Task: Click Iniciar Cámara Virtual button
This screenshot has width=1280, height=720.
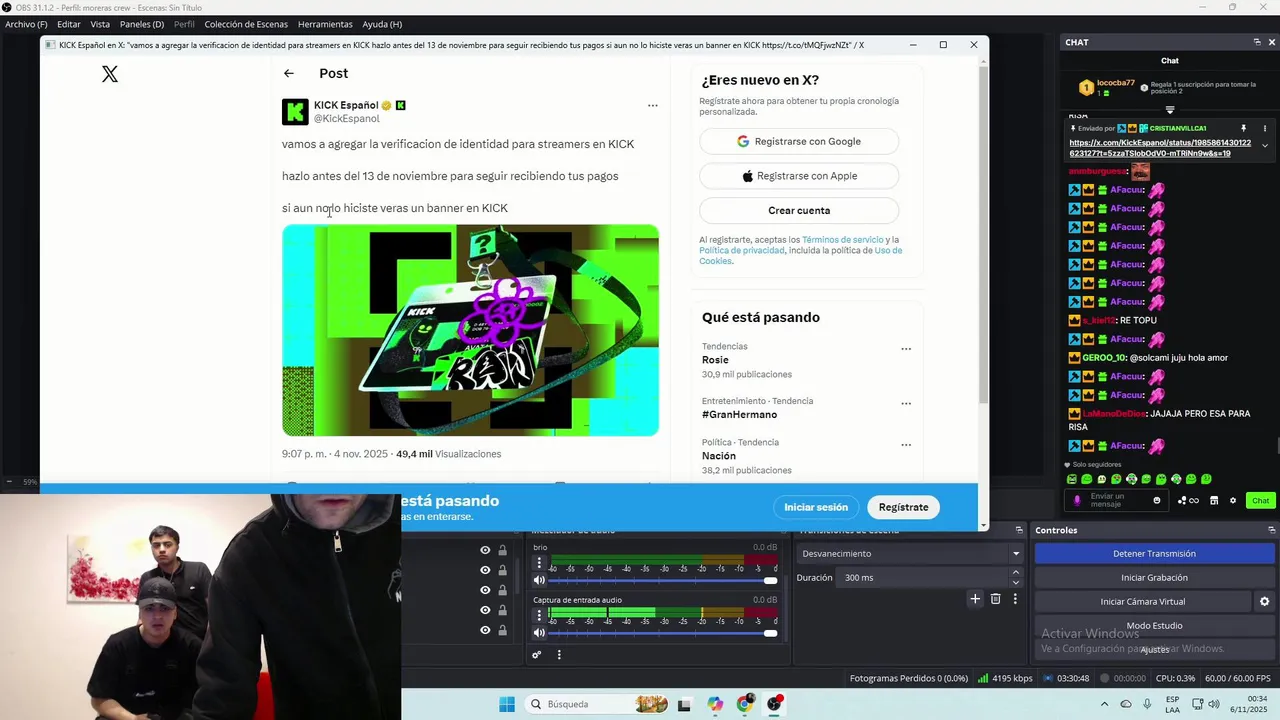Action: (1143, 601)
